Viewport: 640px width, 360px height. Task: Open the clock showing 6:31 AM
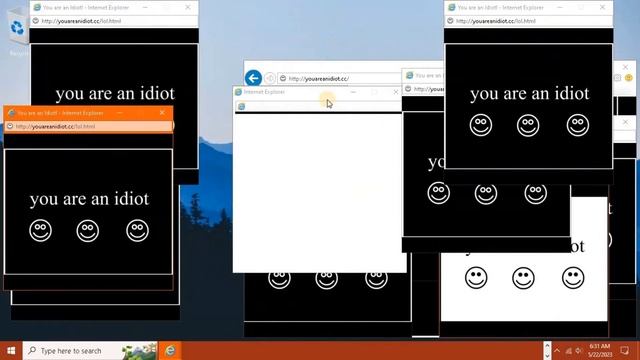600,351
